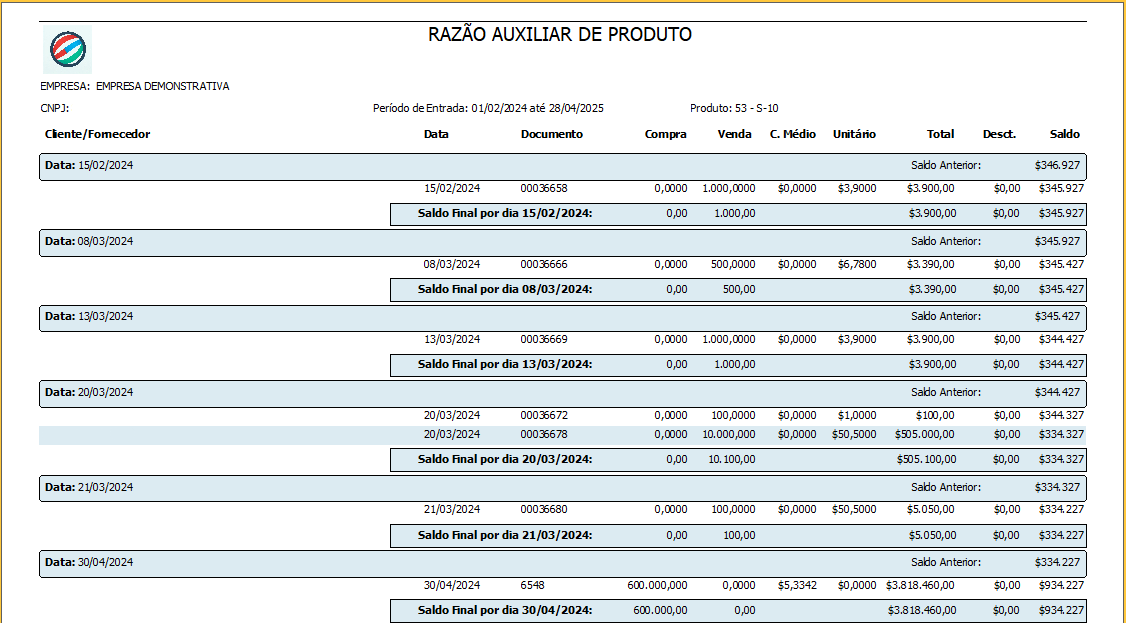The image size is (1126, 623).
Task: Click the Produto: 53 - S-10 label
Action: 733,108
